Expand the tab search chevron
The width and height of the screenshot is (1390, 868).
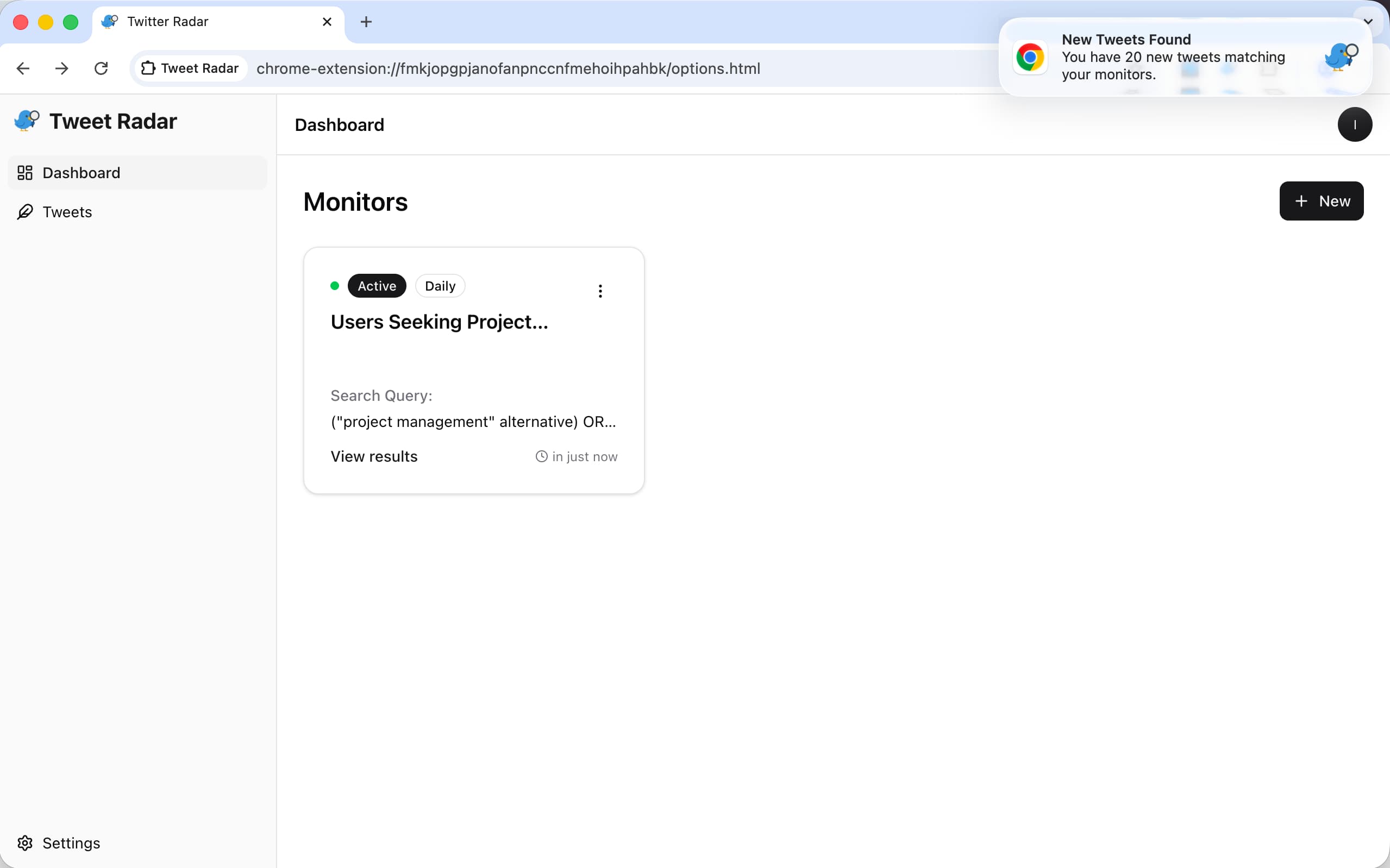tap(1368, 22)
